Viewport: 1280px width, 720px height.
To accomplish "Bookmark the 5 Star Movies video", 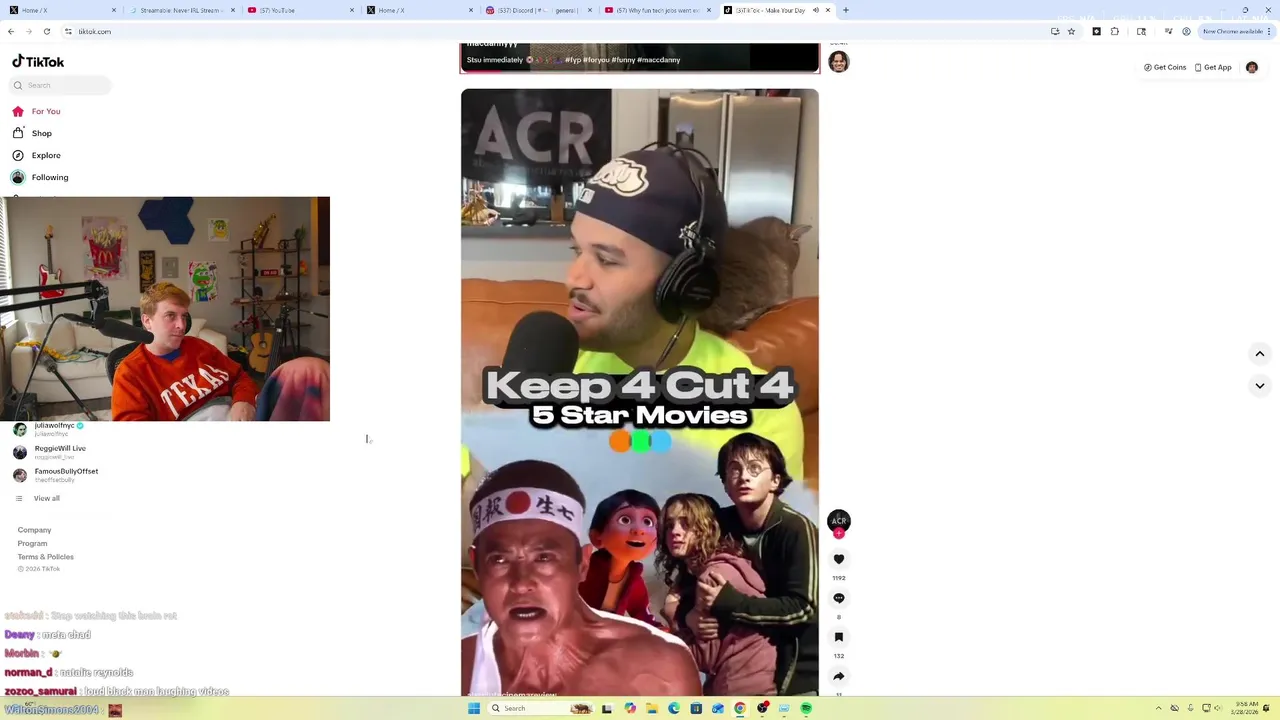I will 839,637.
